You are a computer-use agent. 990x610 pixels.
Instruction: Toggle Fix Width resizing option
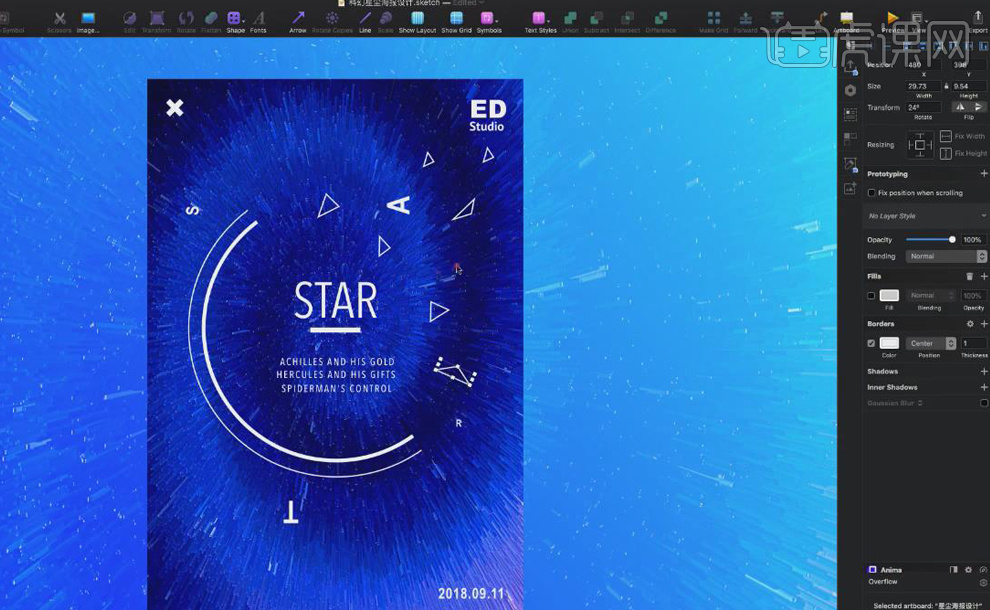coord(946,136)
